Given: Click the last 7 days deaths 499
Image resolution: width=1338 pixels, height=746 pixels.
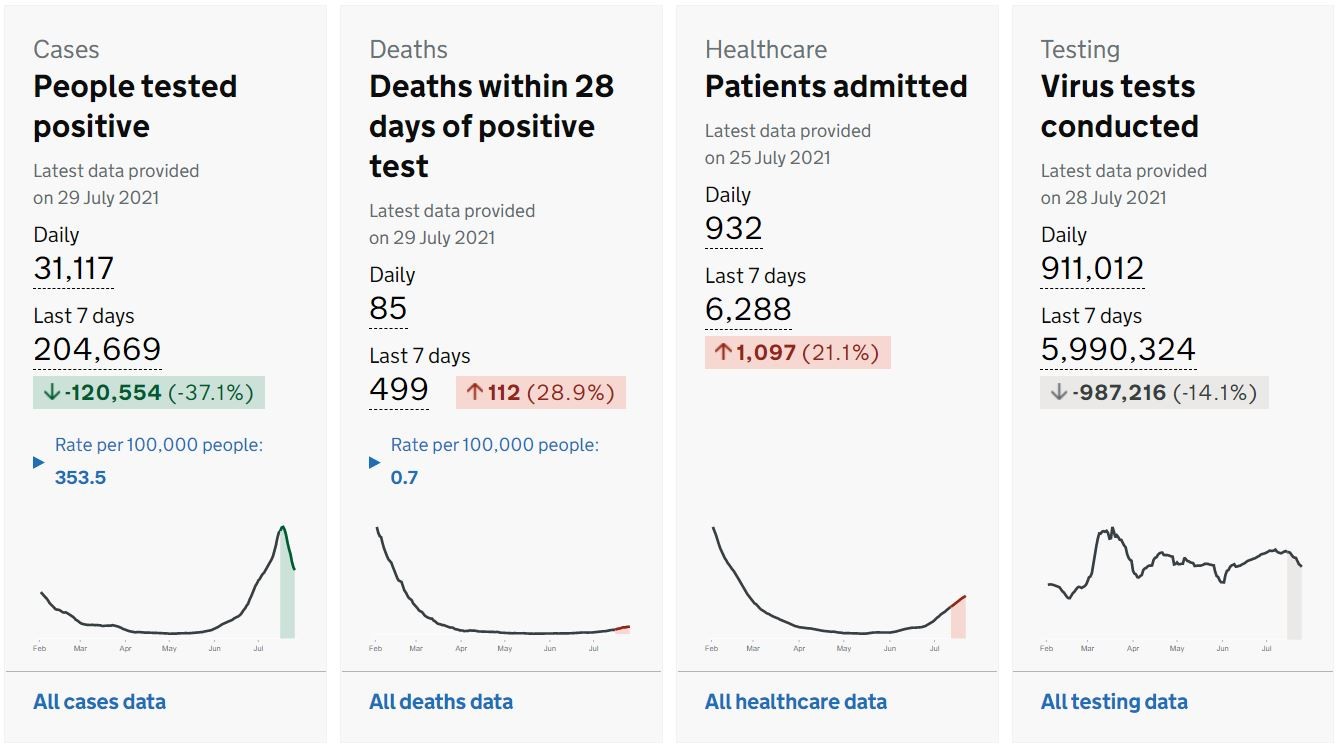Looking at the screenshot, I should (x=399, y=389).
